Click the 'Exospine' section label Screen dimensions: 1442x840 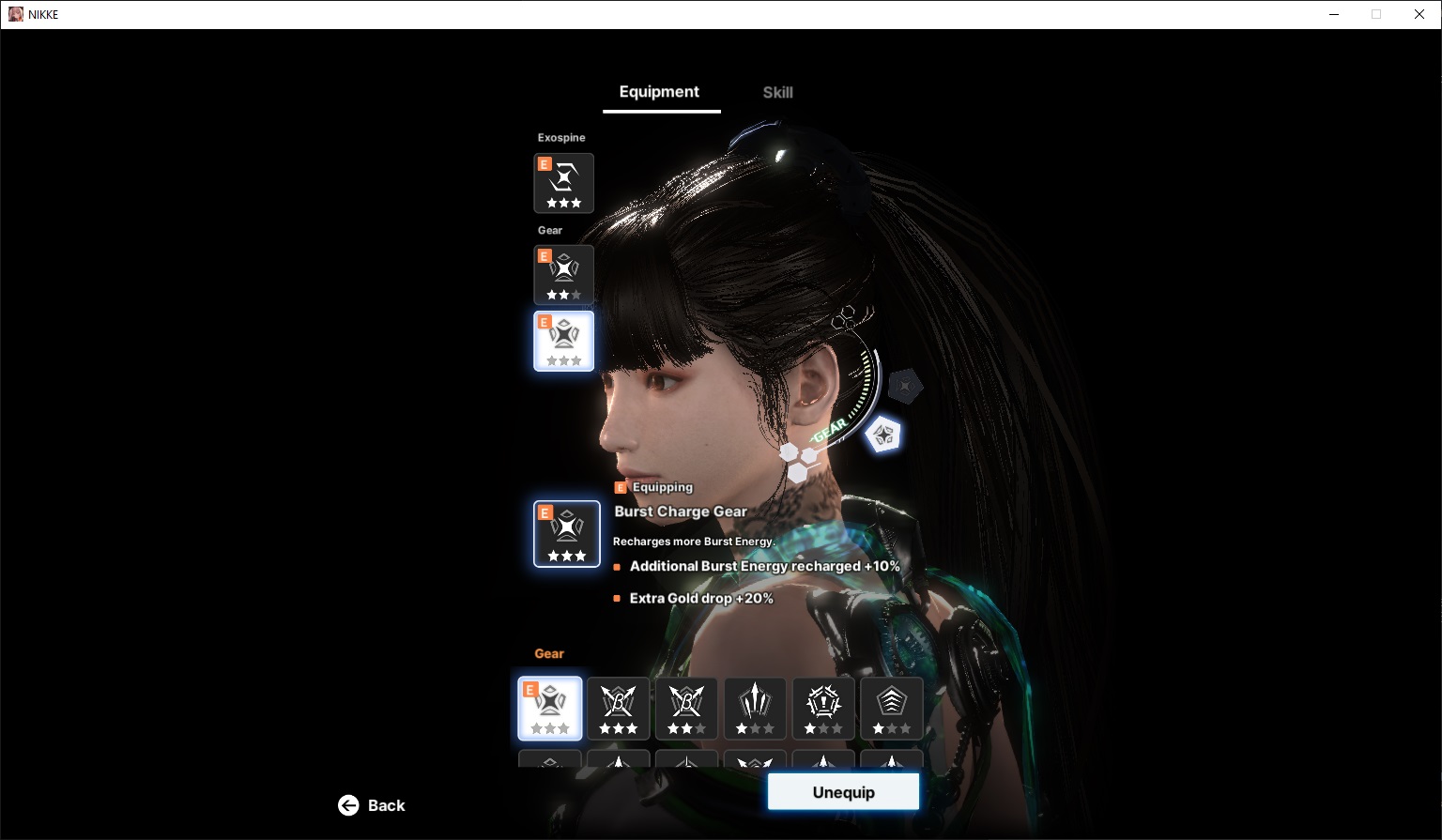[x=561, y=138]
